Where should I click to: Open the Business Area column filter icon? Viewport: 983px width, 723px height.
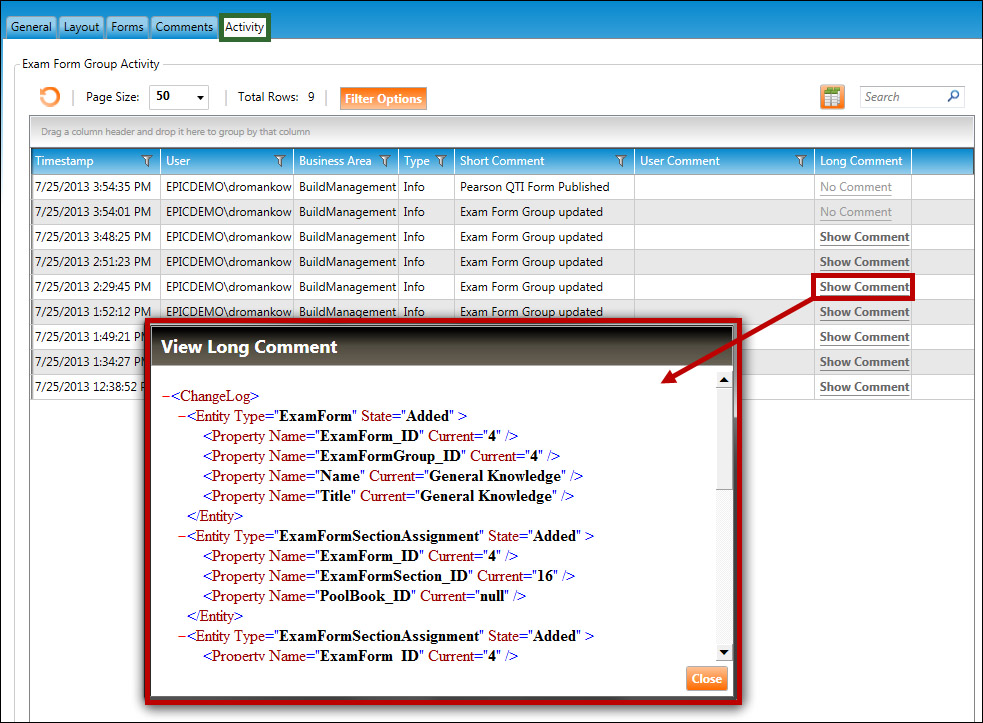[x=384, y=161]
